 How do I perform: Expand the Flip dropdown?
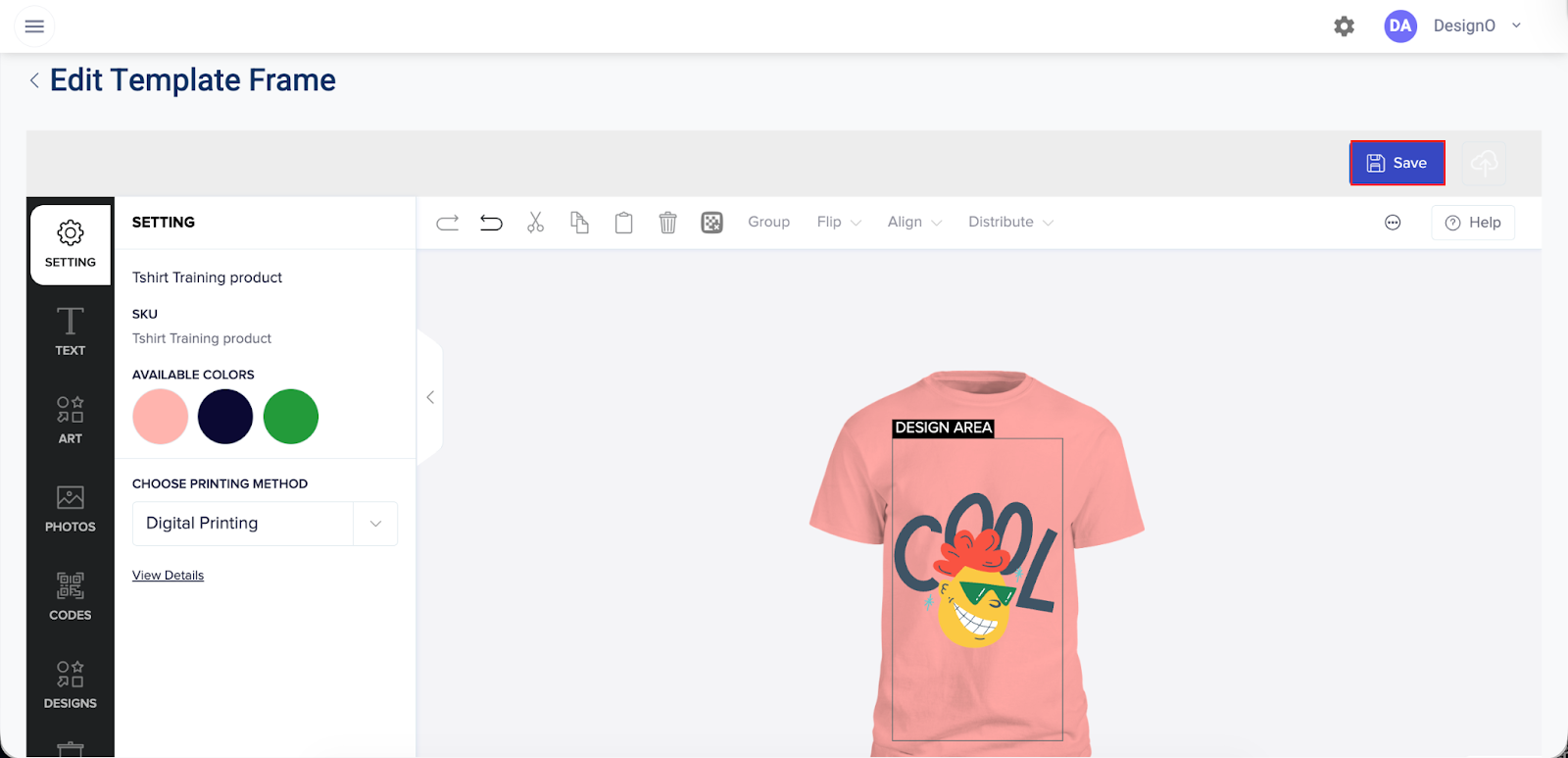click(x=839, y=223)
